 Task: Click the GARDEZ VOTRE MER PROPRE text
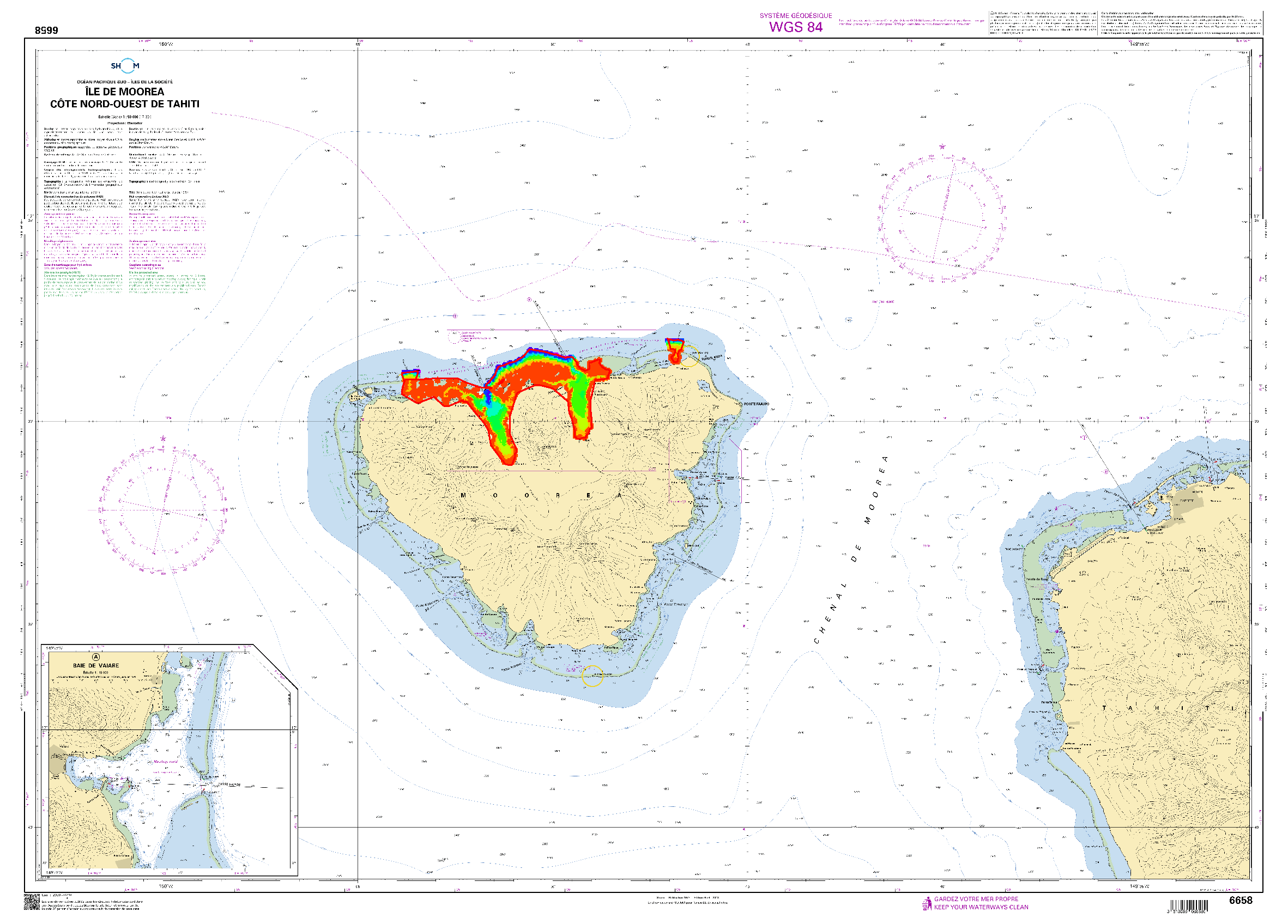point(976,899)
